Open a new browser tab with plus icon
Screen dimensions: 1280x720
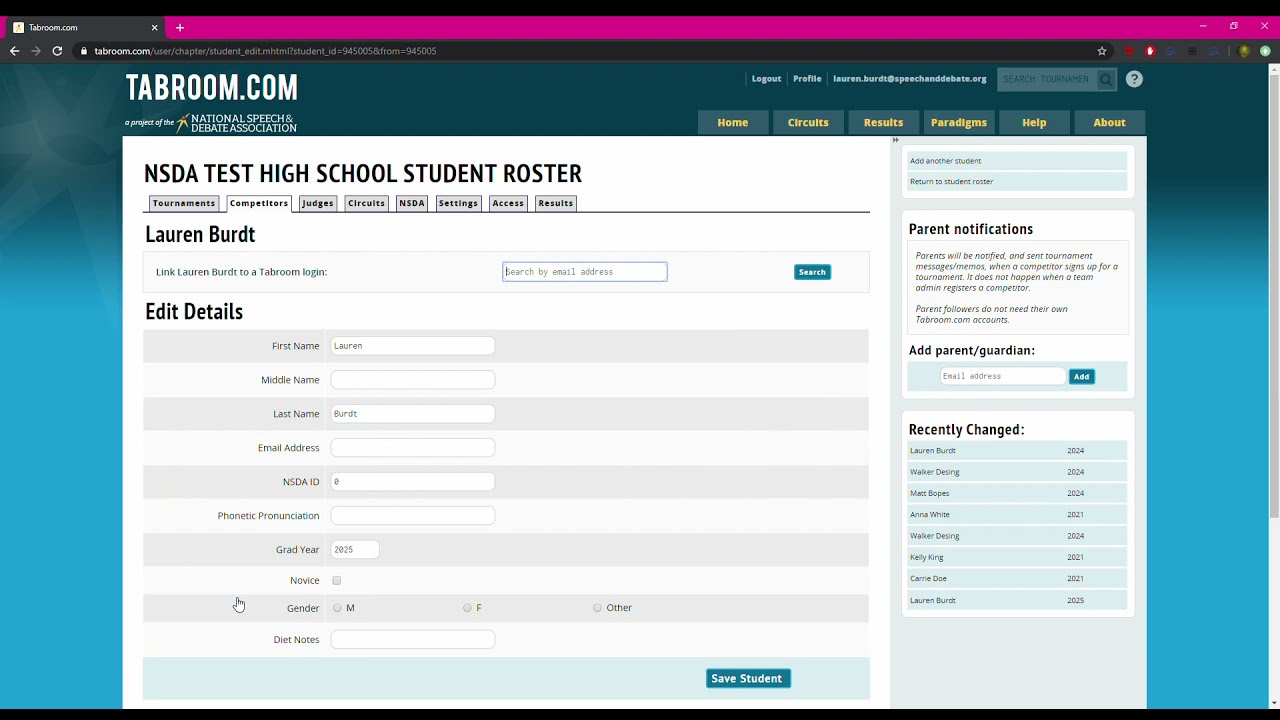(180, 27)
